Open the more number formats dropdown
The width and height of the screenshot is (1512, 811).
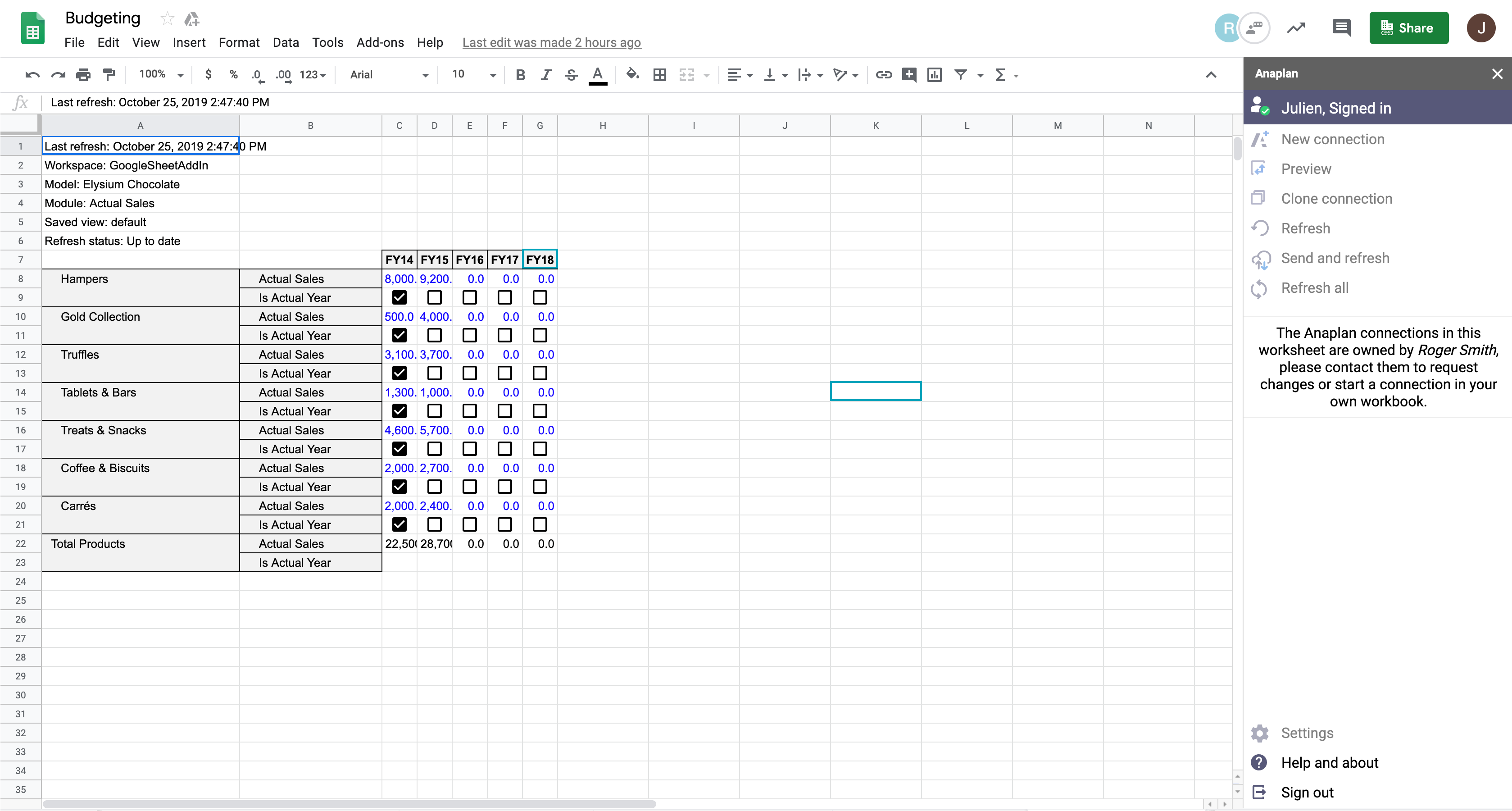tap(313, 75)
